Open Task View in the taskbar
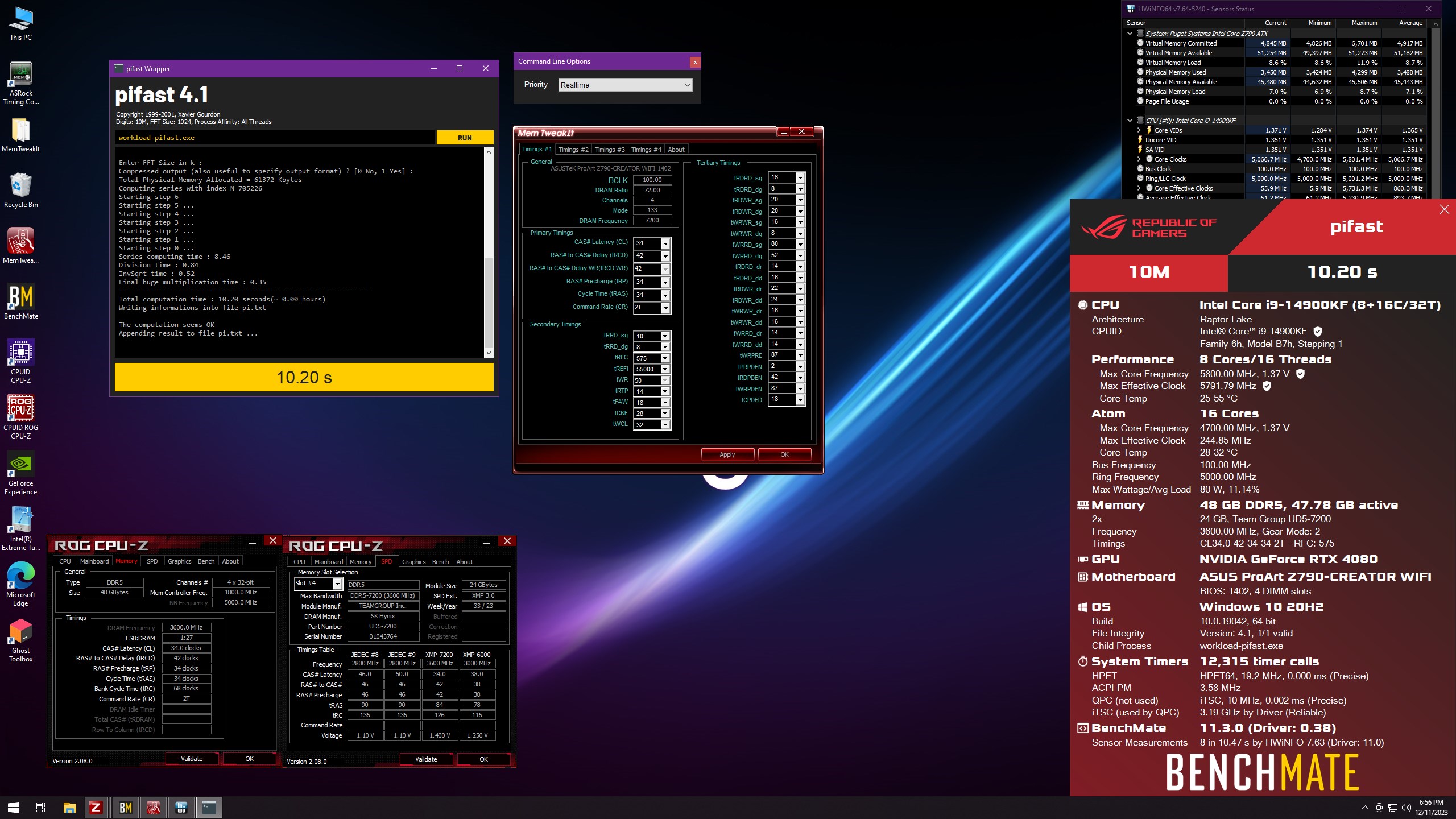This screenshot has width=1456, height=819. pyautogui.click(x=41, y=807)
